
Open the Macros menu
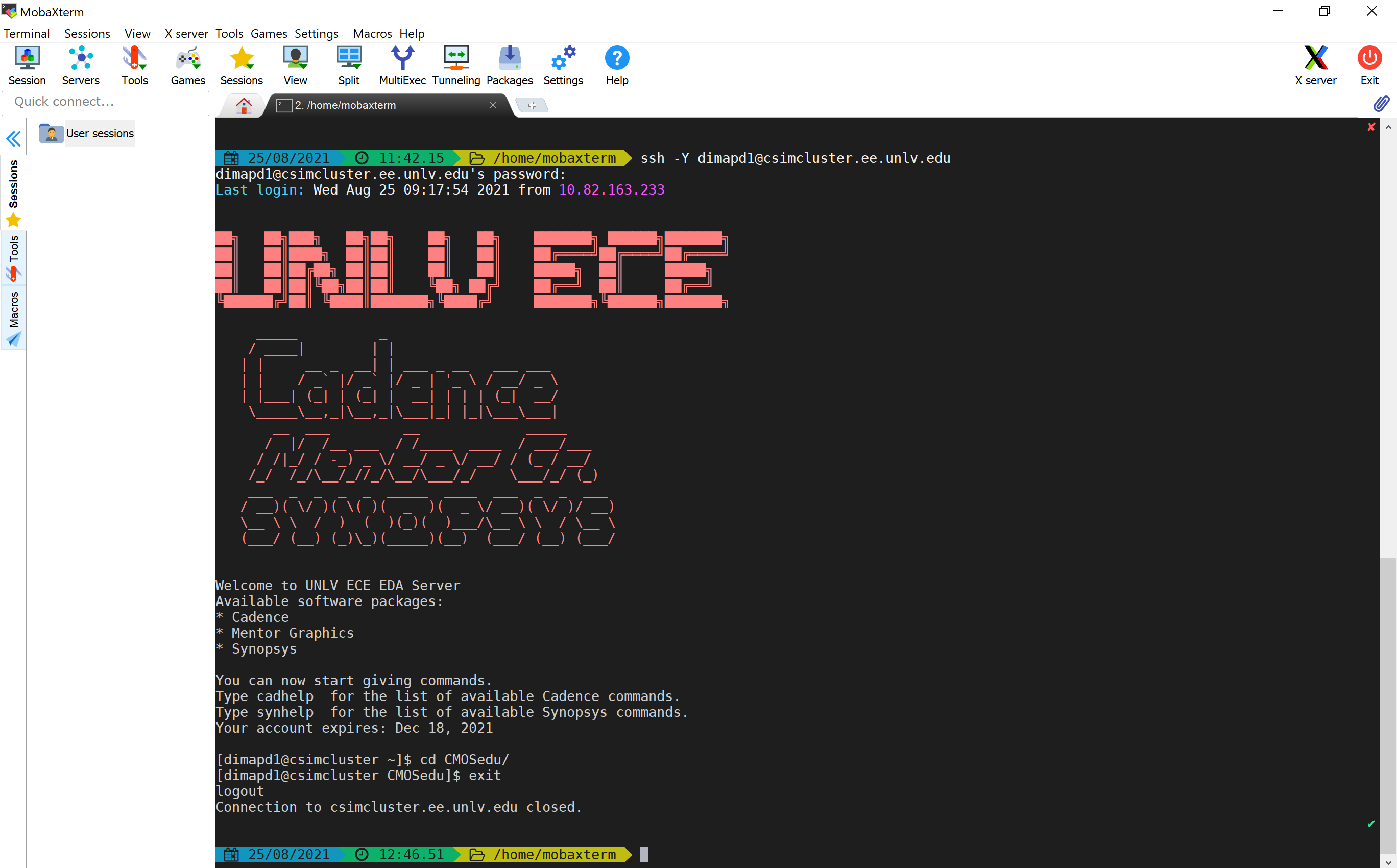372,33
